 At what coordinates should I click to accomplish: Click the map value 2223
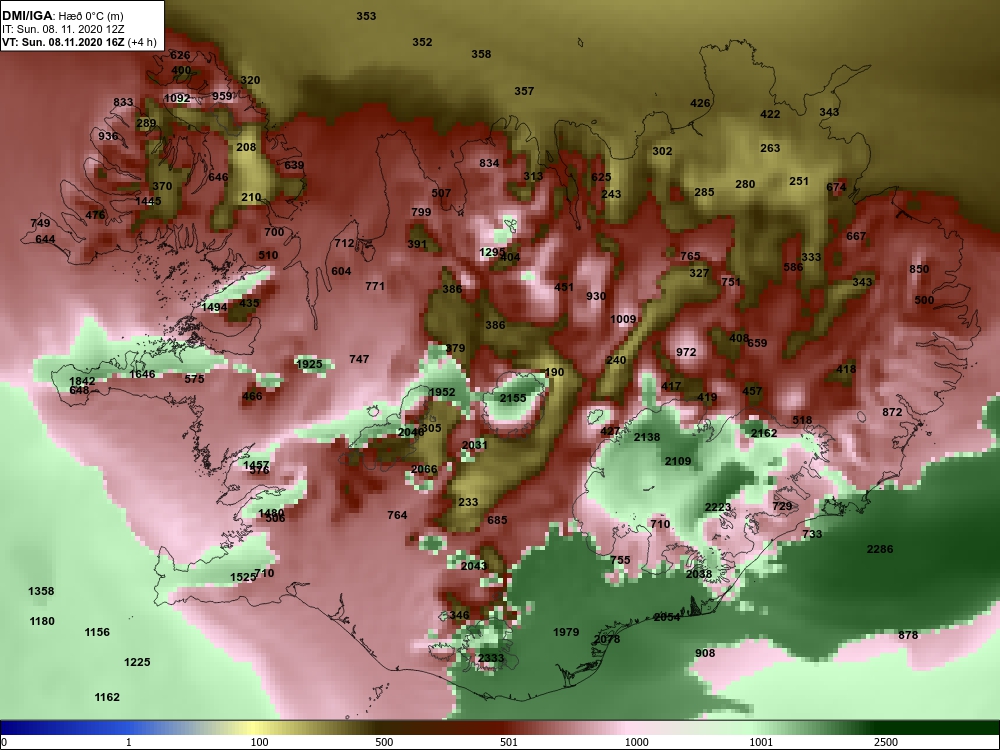click(x=717, y=507)
